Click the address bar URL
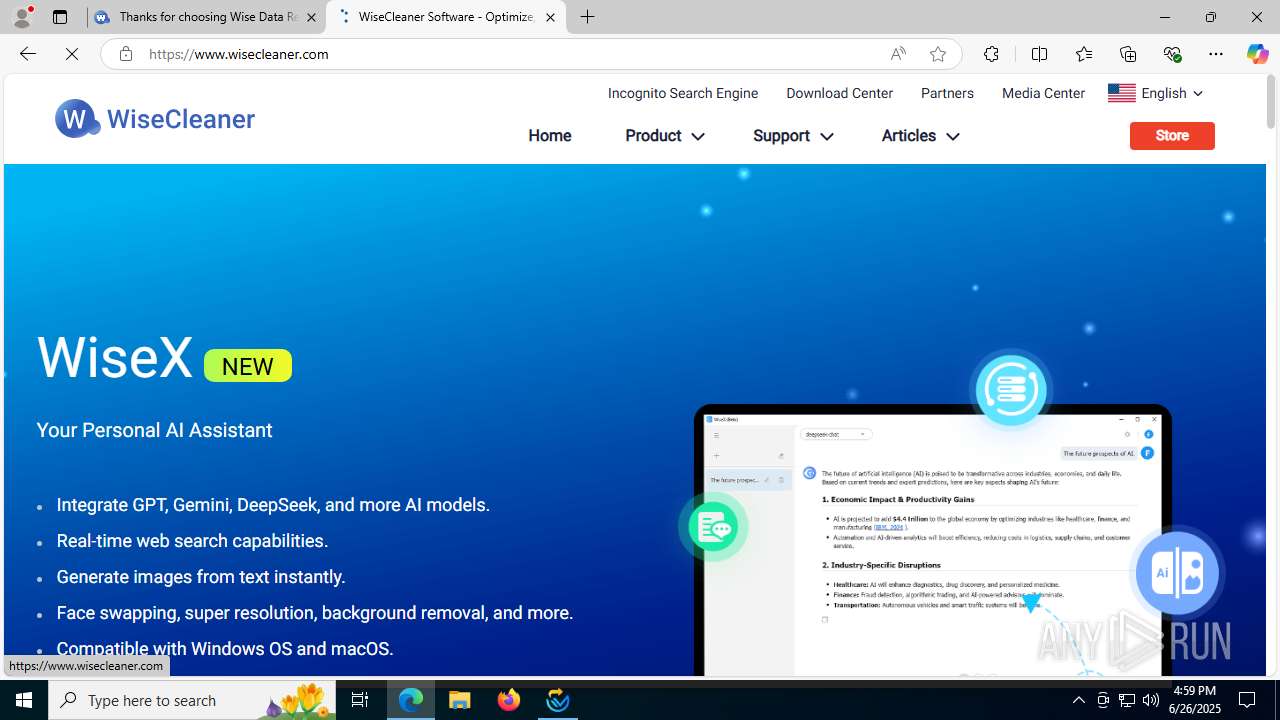This screenshot has width=1280, height=720. pyautogui.click(x=239, y=54)
